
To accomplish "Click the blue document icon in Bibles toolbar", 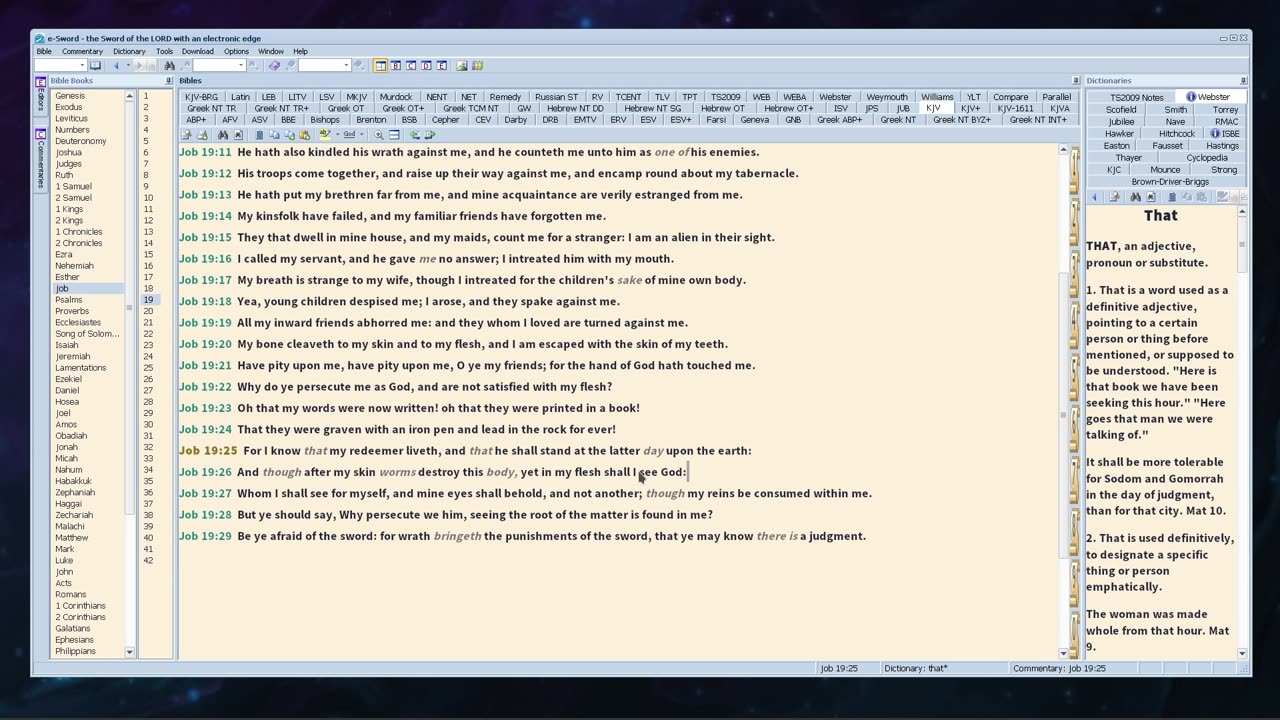I will click(260, 135).
